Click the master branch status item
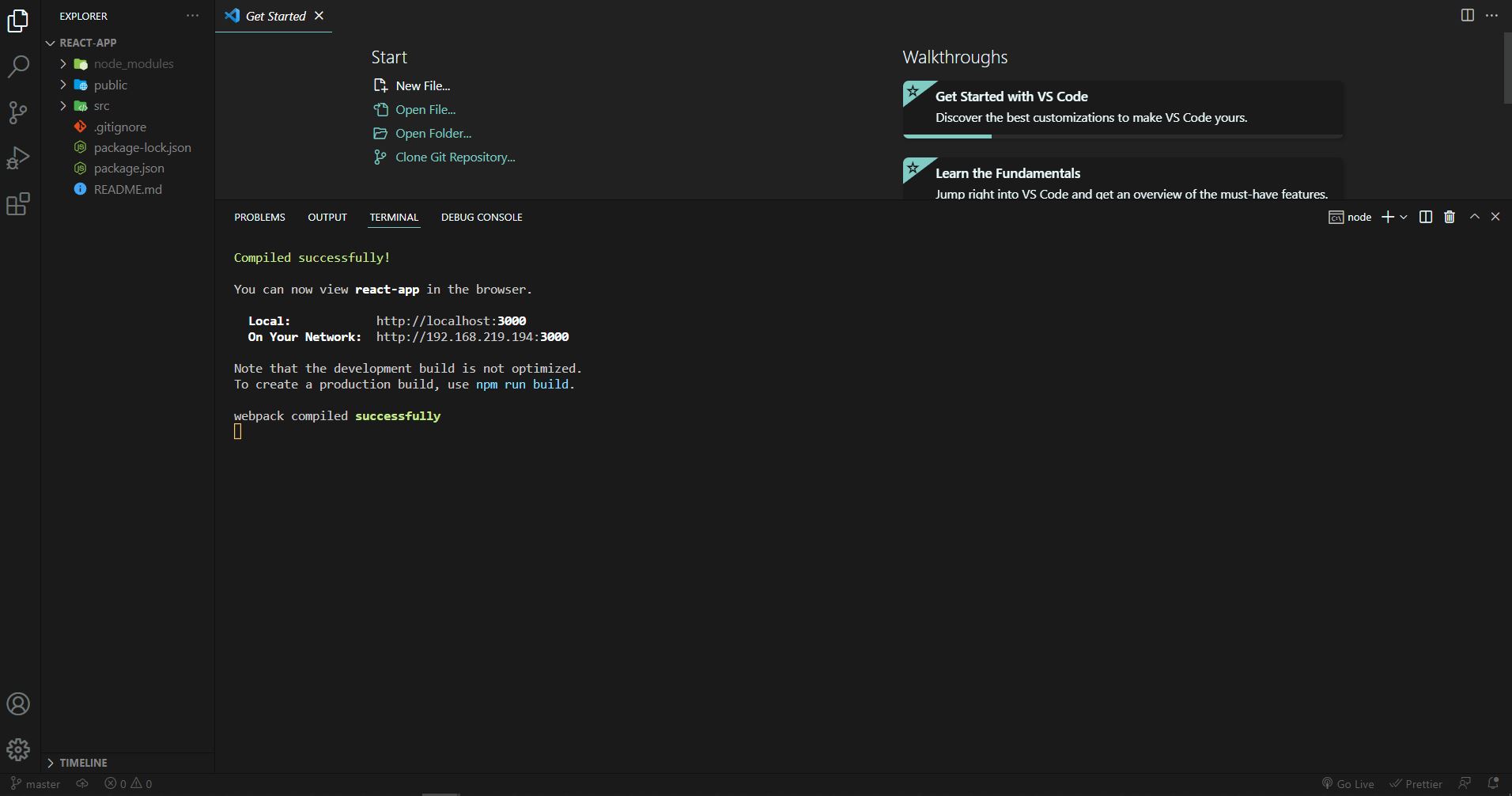Screen dimensions: 1512x796 click(x=36, y=784)
